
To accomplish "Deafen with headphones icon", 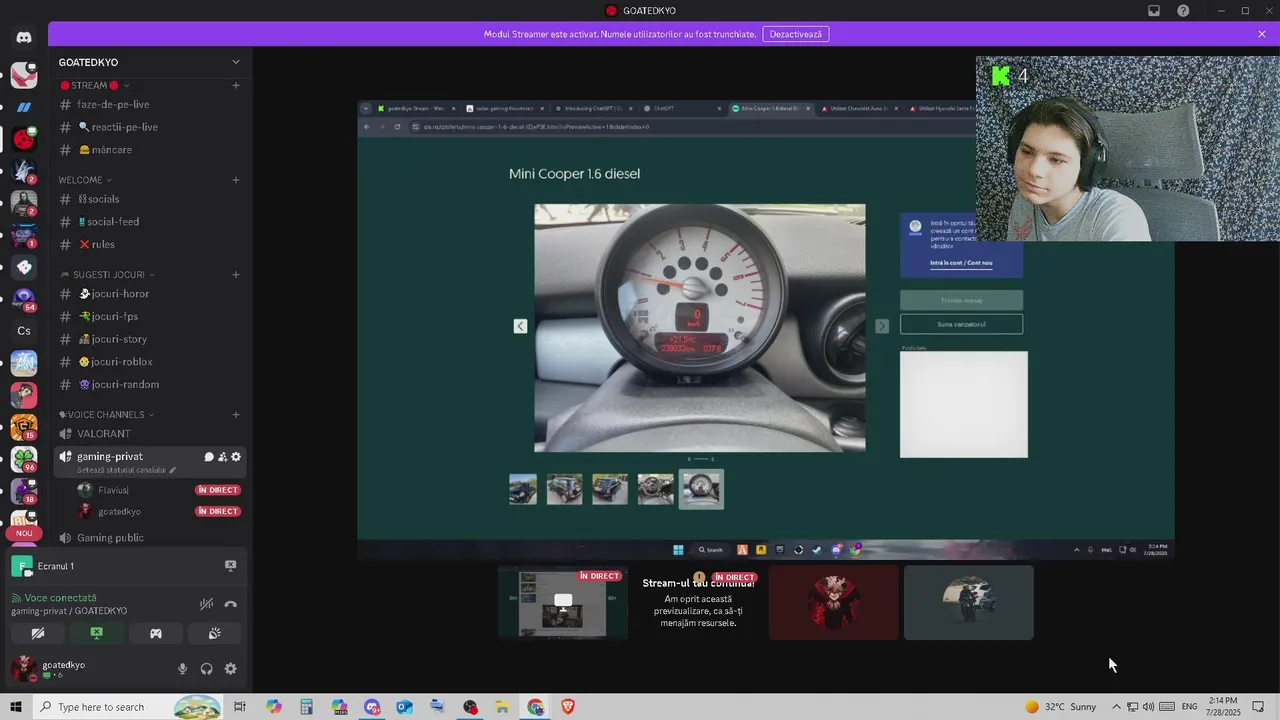I will pos(206,669).
